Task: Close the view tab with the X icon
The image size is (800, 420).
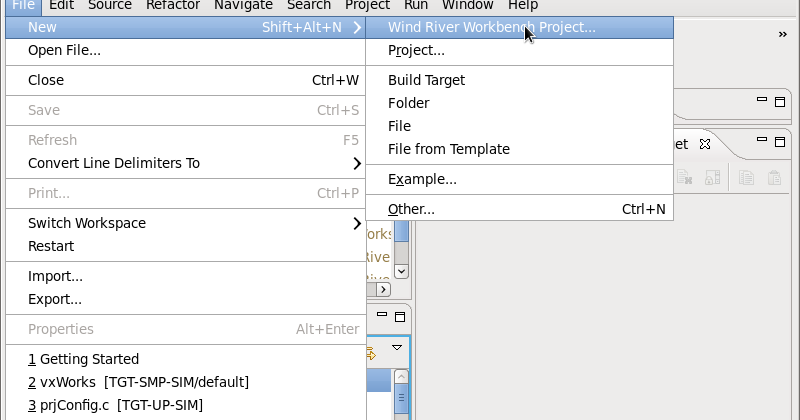Action: [x=704, y=144]
